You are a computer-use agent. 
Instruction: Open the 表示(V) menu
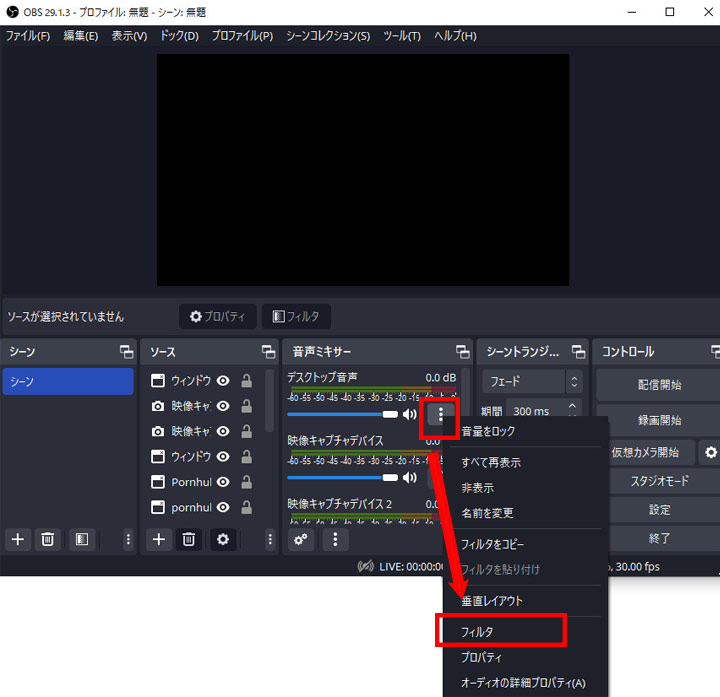pyautogui.click(x=129, y=36)
